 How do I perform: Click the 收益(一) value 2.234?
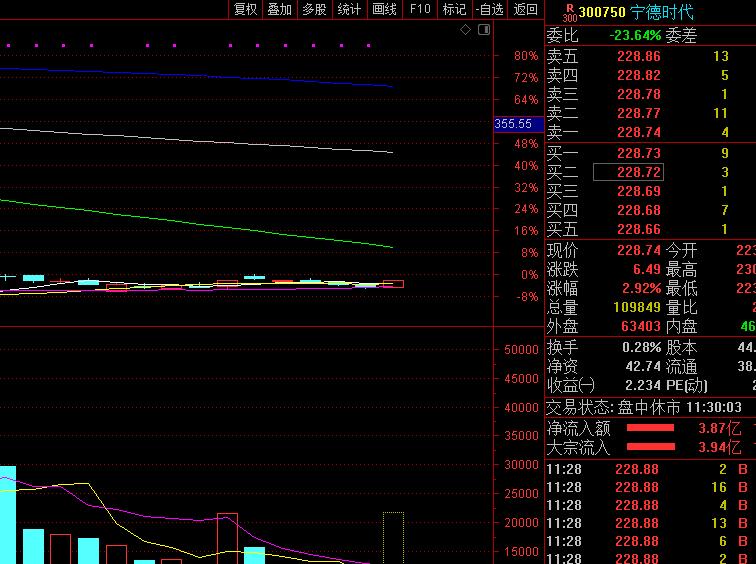[x=643, y=385]
